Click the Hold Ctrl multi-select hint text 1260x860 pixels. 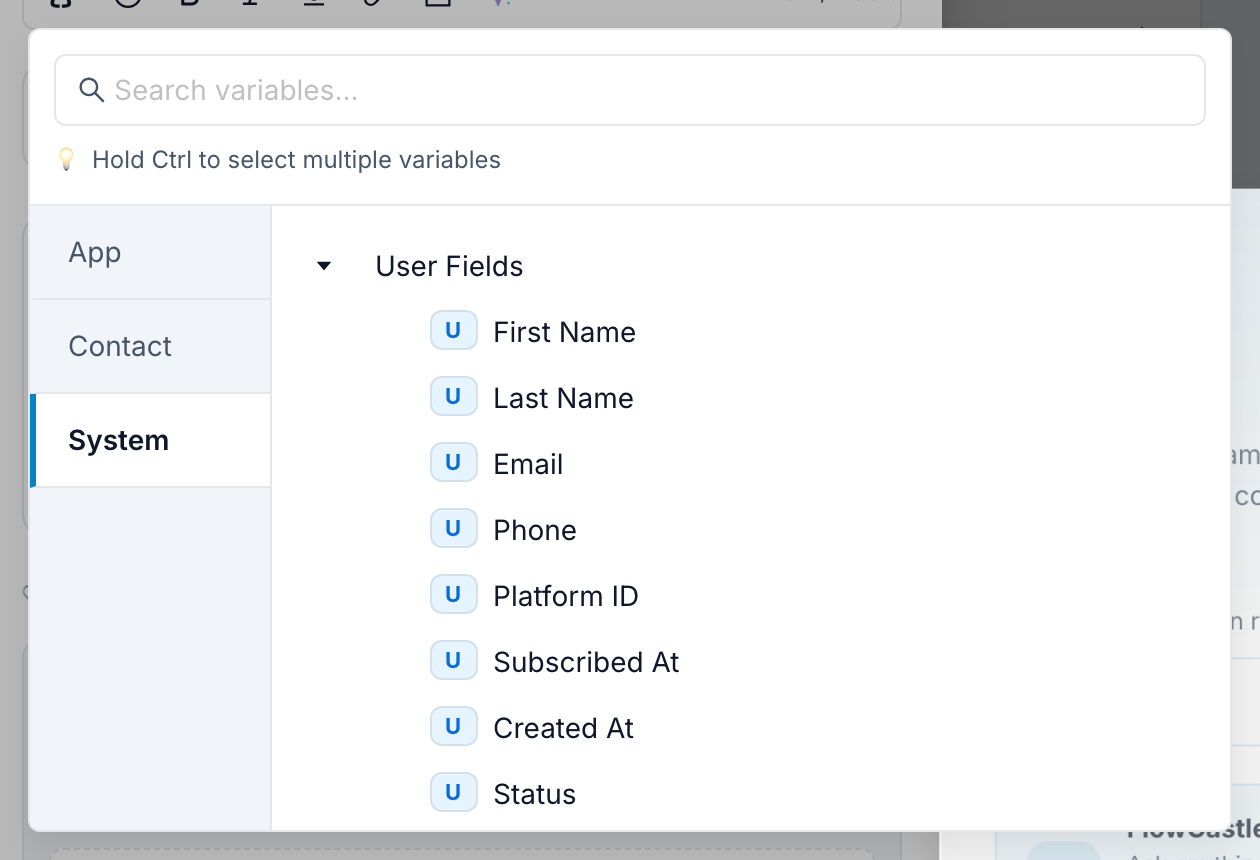tap(296, 160)
